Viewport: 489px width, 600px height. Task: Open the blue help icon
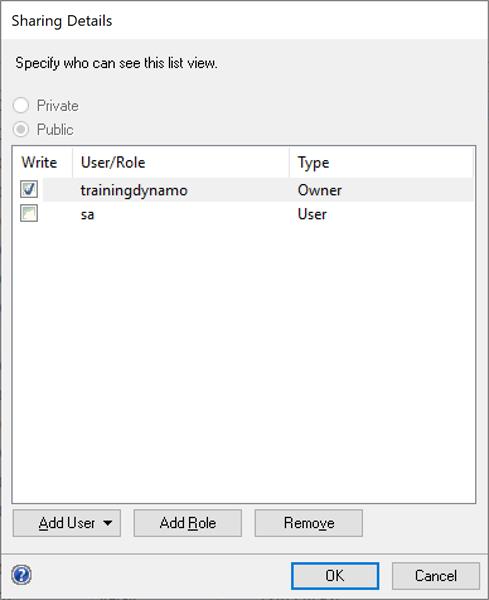(21, 575)
